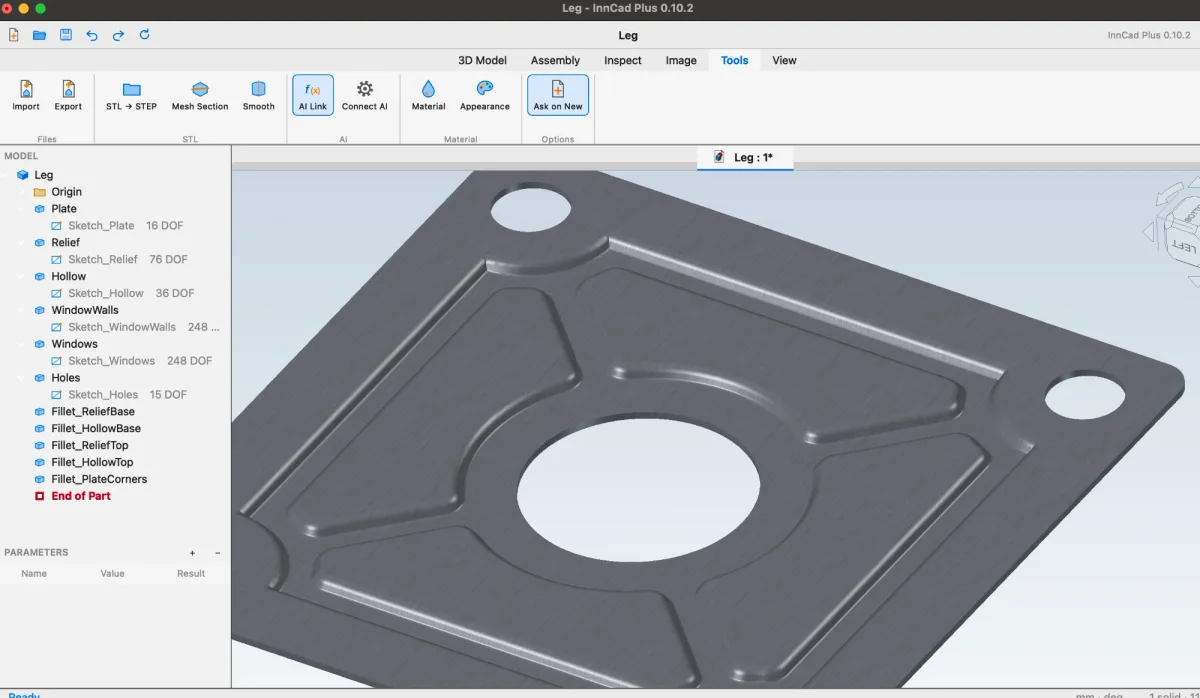Launch the STL → STEP converter
Image resolution: width=1200 pixels, height=698 pixels.
[131, 96]
